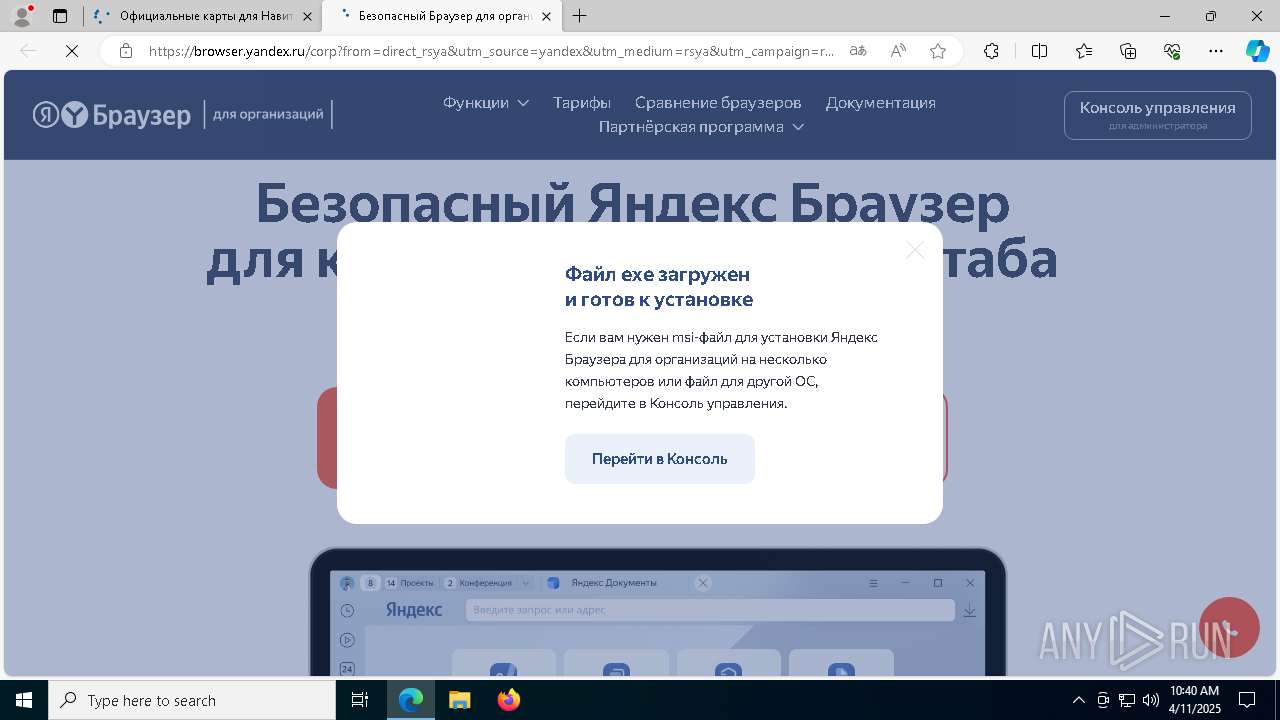Viewport: 1280px width, 720px height.
Task: Open File Explorer from taskbar
Action: (x=460, y=700)
